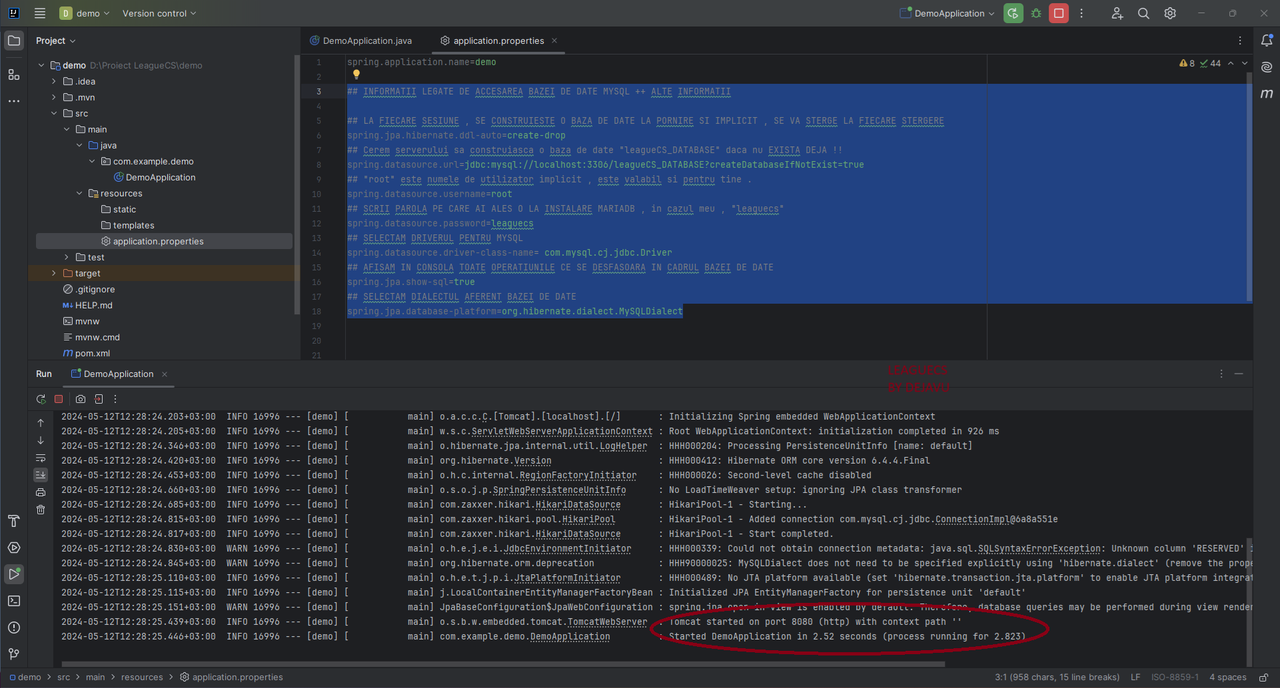Open IDE settings gear icon
This screenshot has width=1280, height=688.
click(1170, 13)
